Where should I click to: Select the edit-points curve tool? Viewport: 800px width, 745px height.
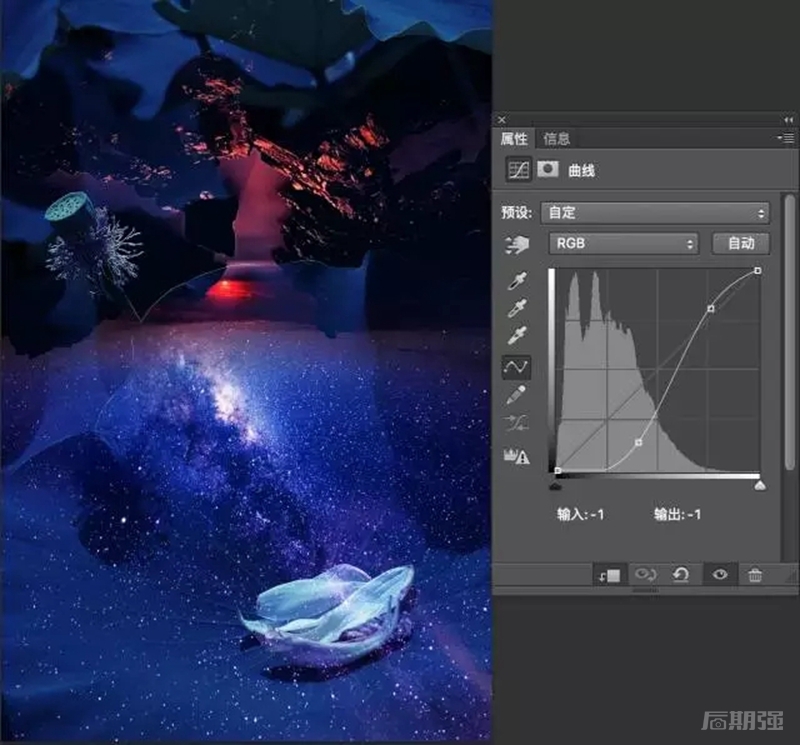516,367
